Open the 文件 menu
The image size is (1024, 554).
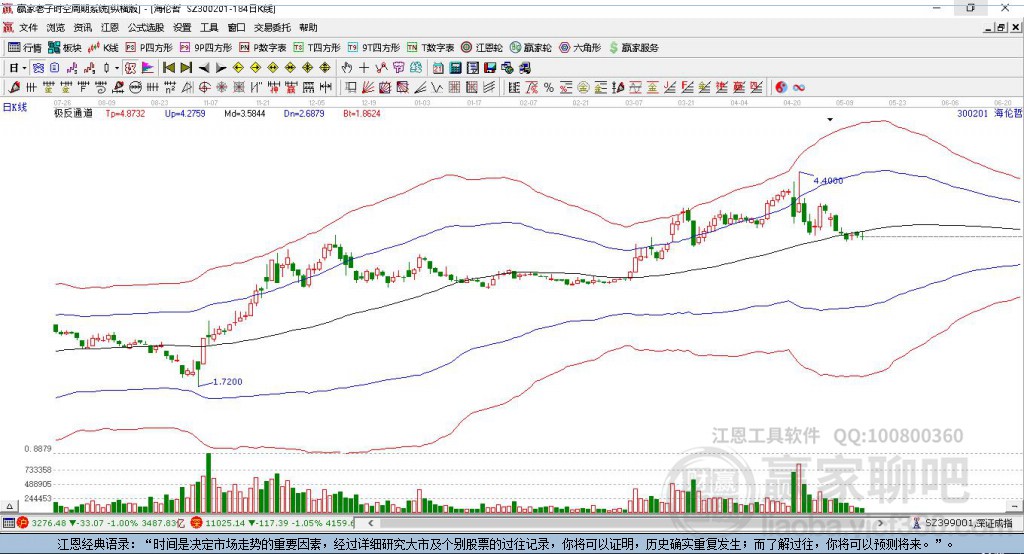click(x=28, y=27)
